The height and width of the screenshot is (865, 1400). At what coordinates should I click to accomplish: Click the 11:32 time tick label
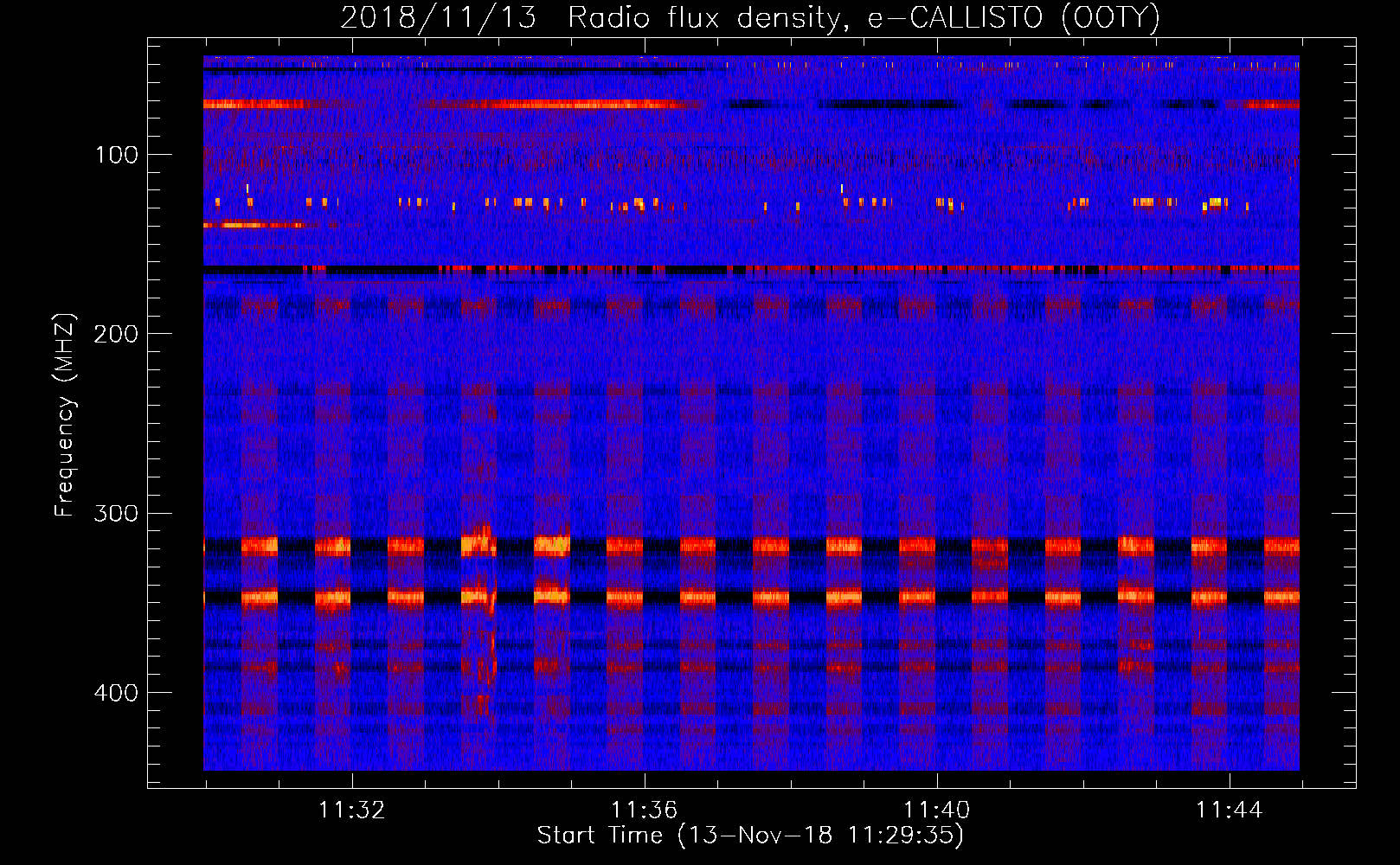tap(352, 810)
